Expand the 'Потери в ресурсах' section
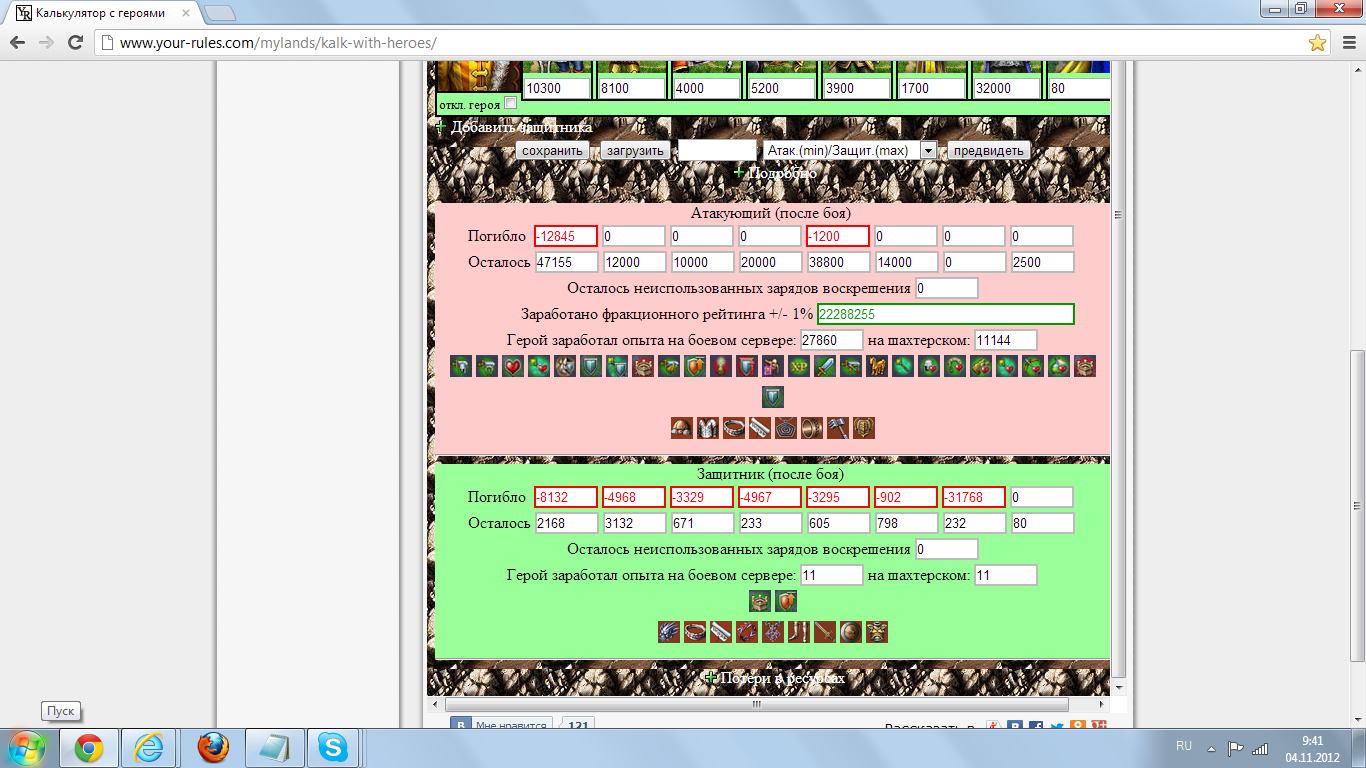This screenshot has width=1366, height=768. pos(775,678)
